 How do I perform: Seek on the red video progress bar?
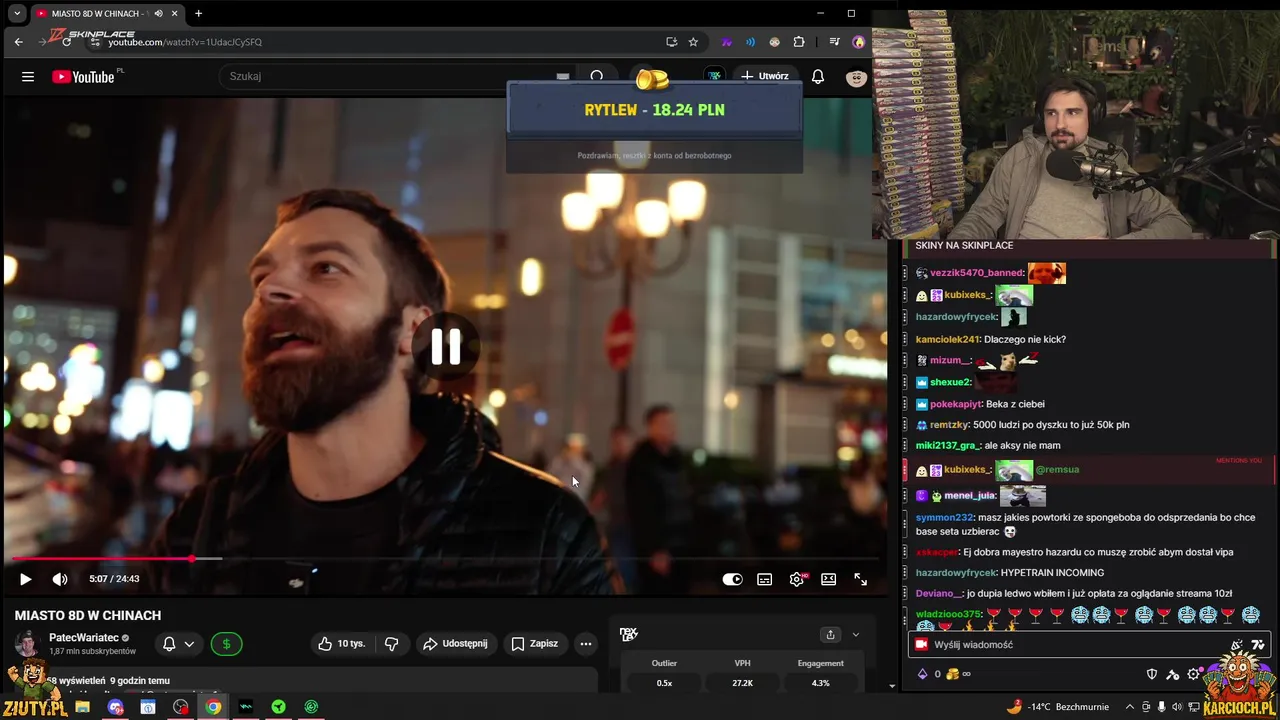[x=445, y=559]
